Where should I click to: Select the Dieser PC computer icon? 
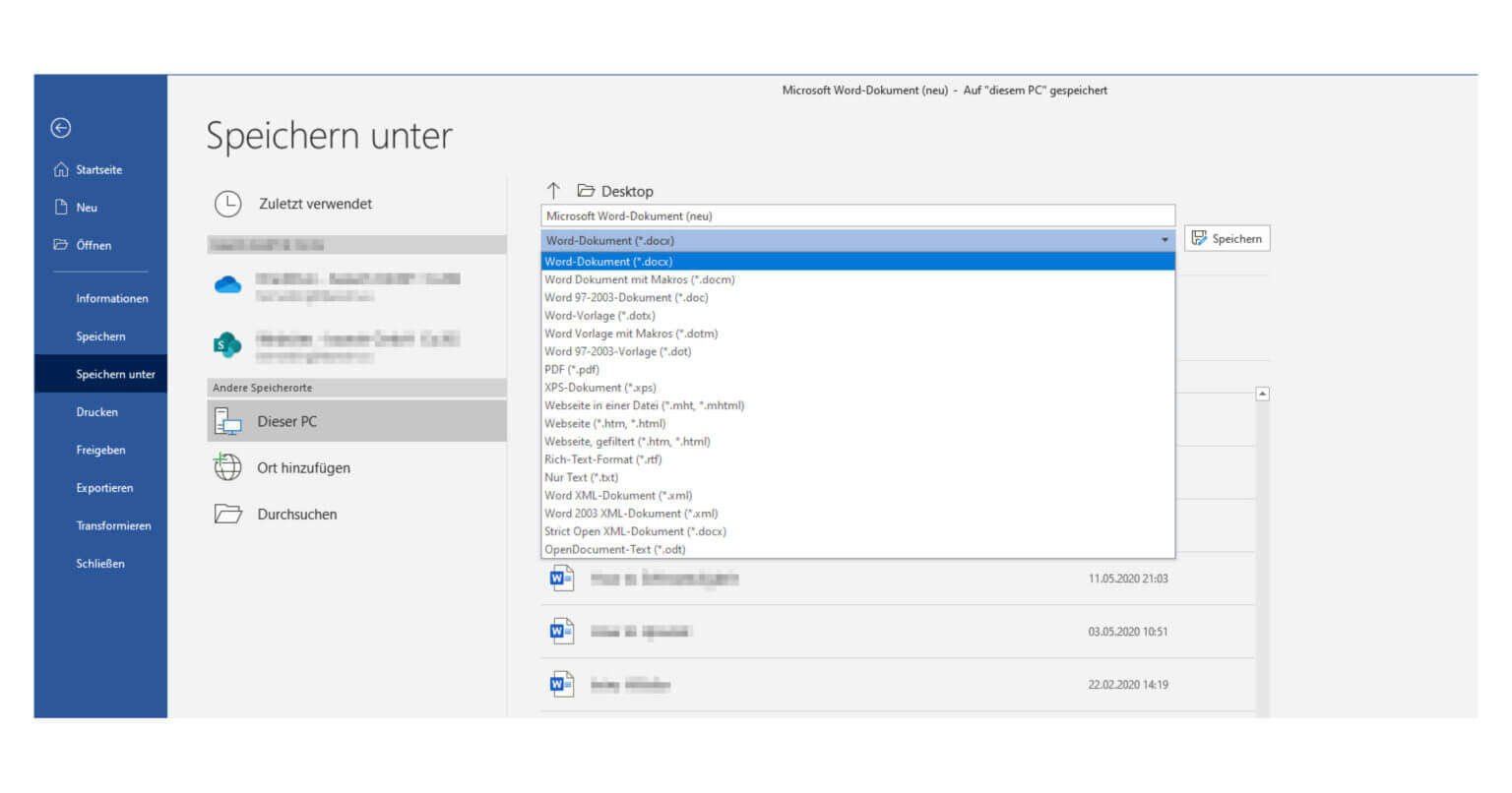pos(227,421)
